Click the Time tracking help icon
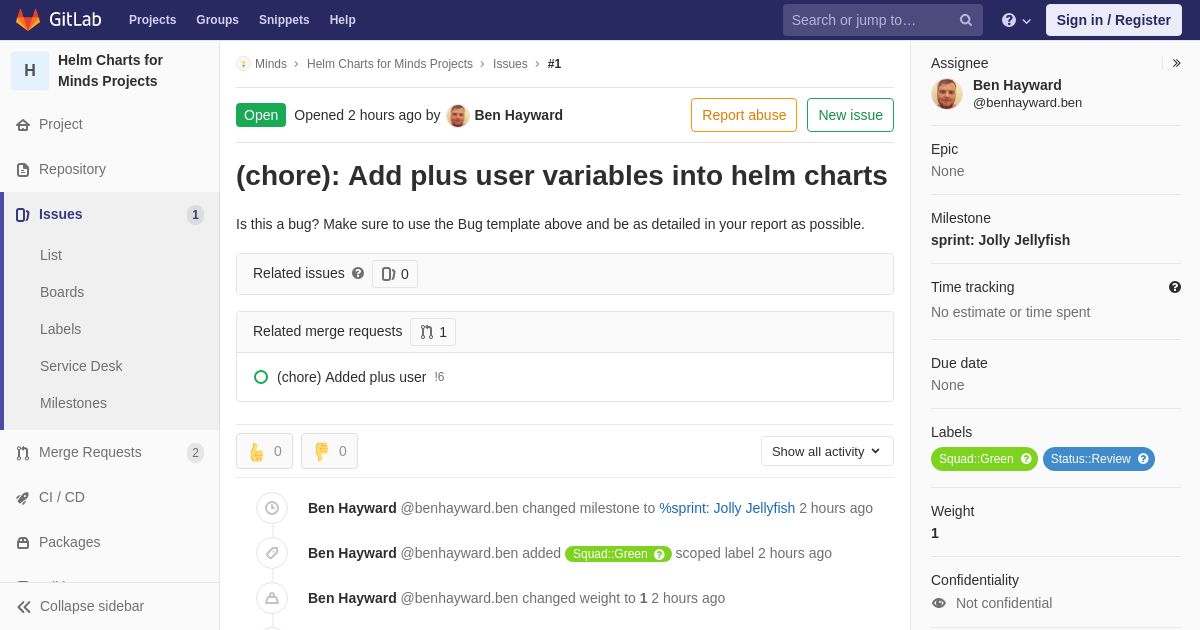This screenshot has height=630, width=1200. click(1175, 287)
